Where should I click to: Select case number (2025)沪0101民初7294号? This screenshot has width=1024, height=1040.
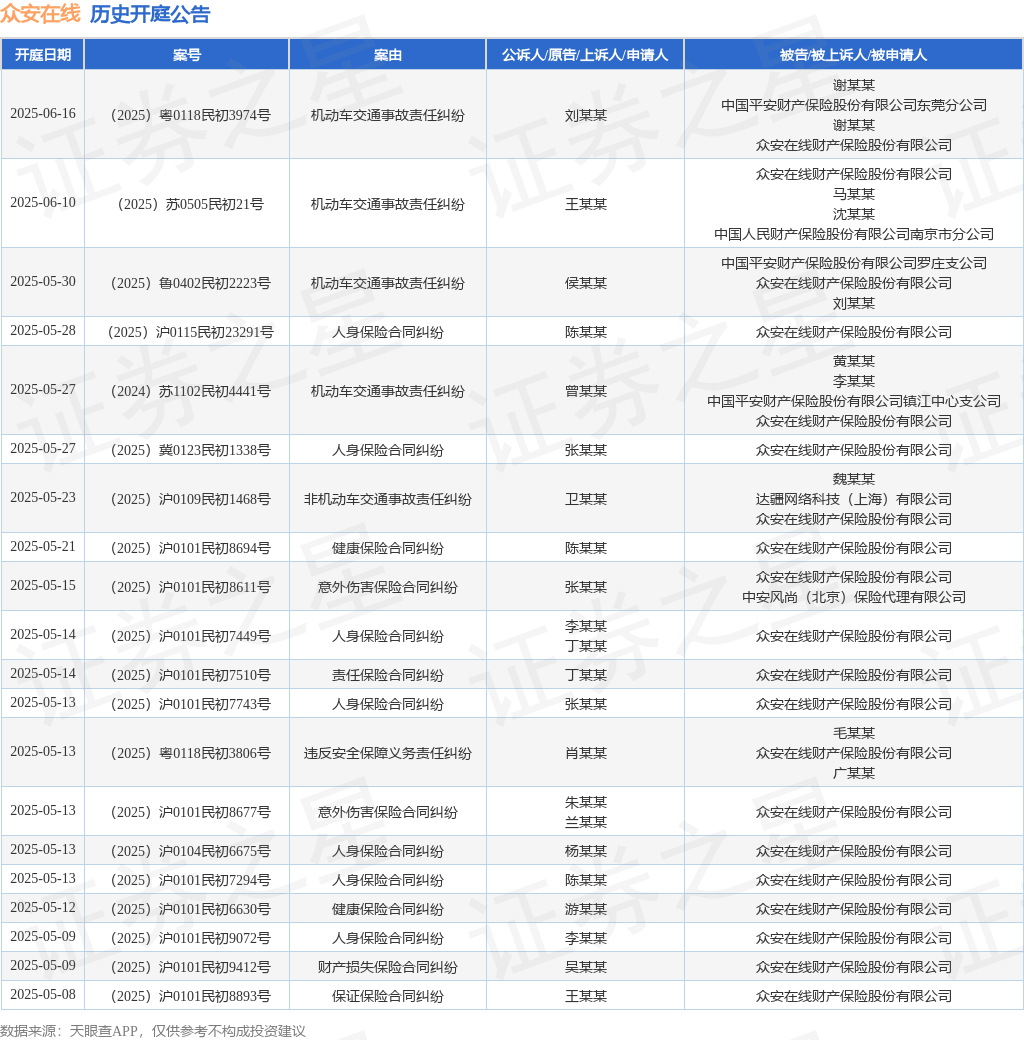pyautogui.click(x=190, y=881)
